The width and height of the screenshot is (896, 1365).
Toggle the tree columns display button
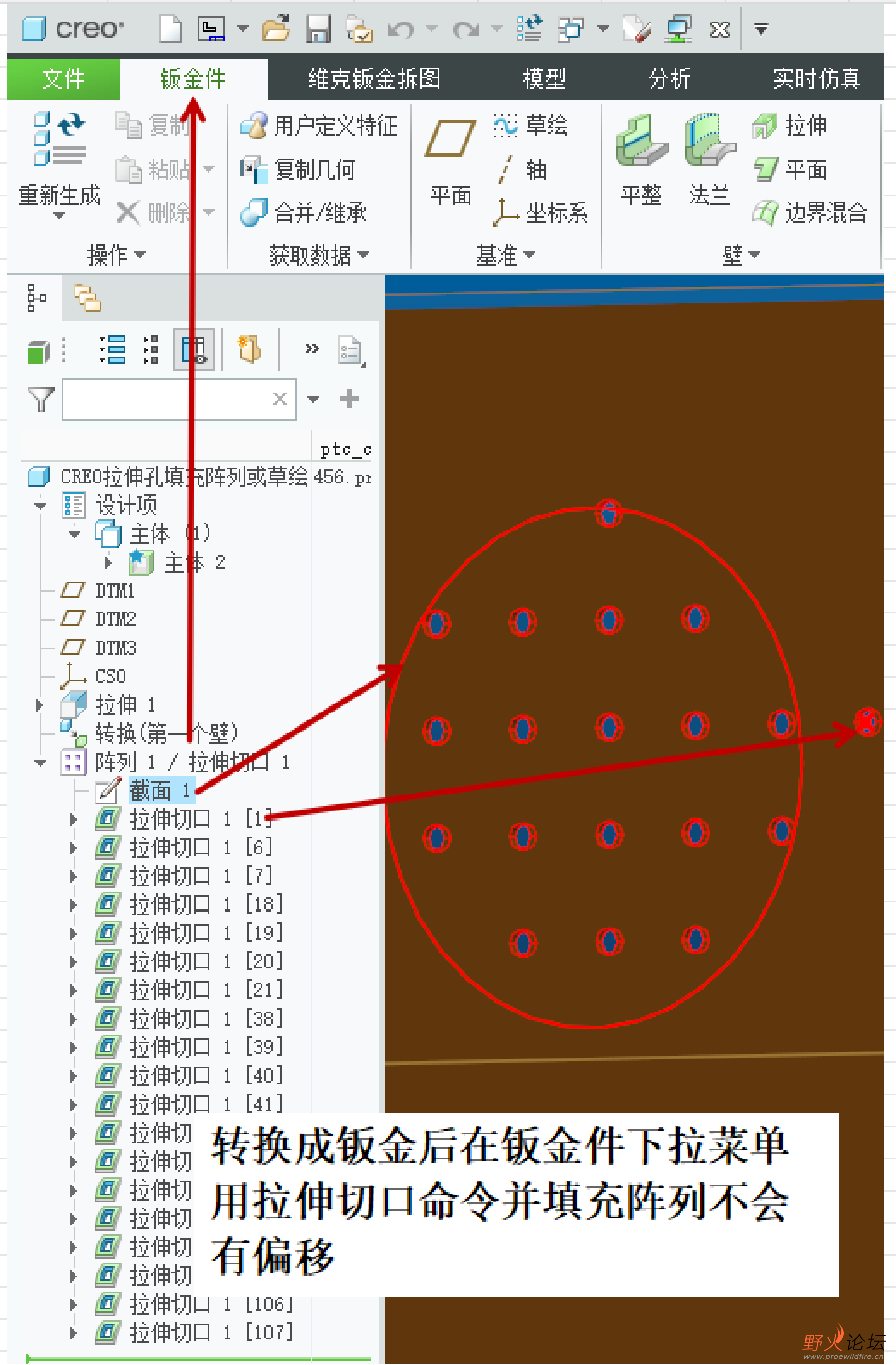point(194,350)
